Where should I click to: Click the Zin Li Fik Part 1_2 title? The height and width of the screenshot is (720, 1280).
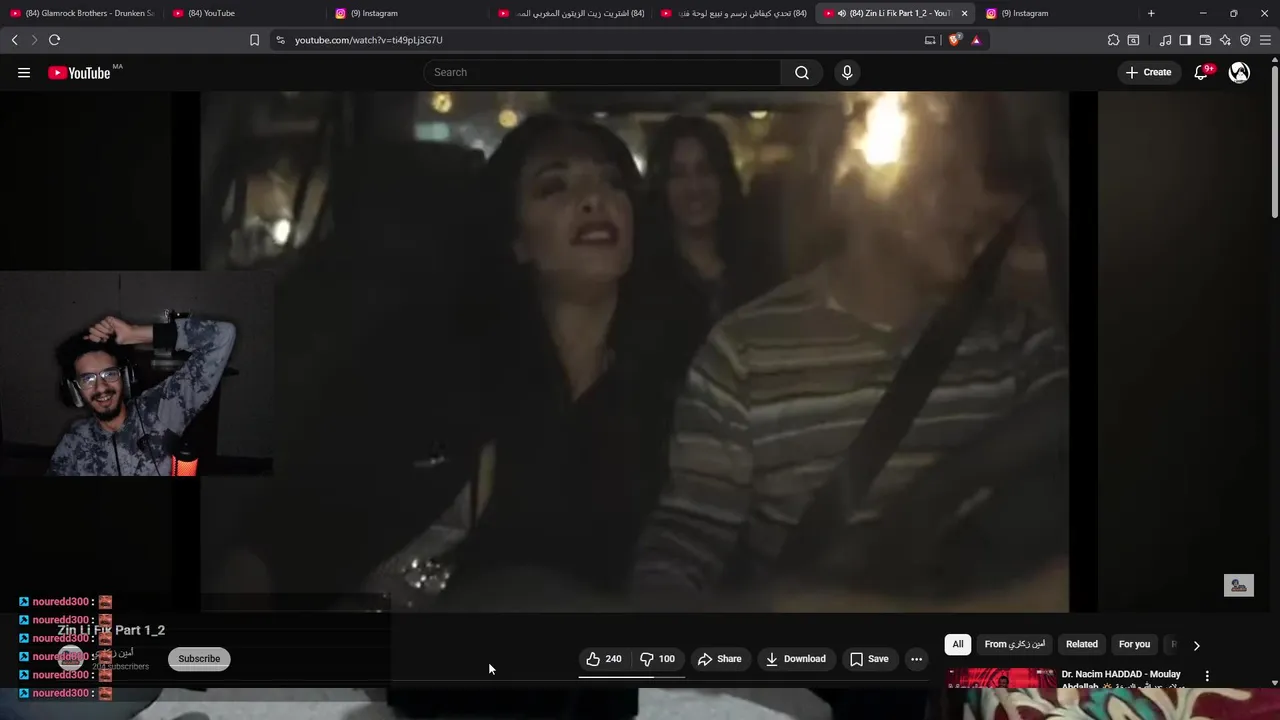pos(111,630)
